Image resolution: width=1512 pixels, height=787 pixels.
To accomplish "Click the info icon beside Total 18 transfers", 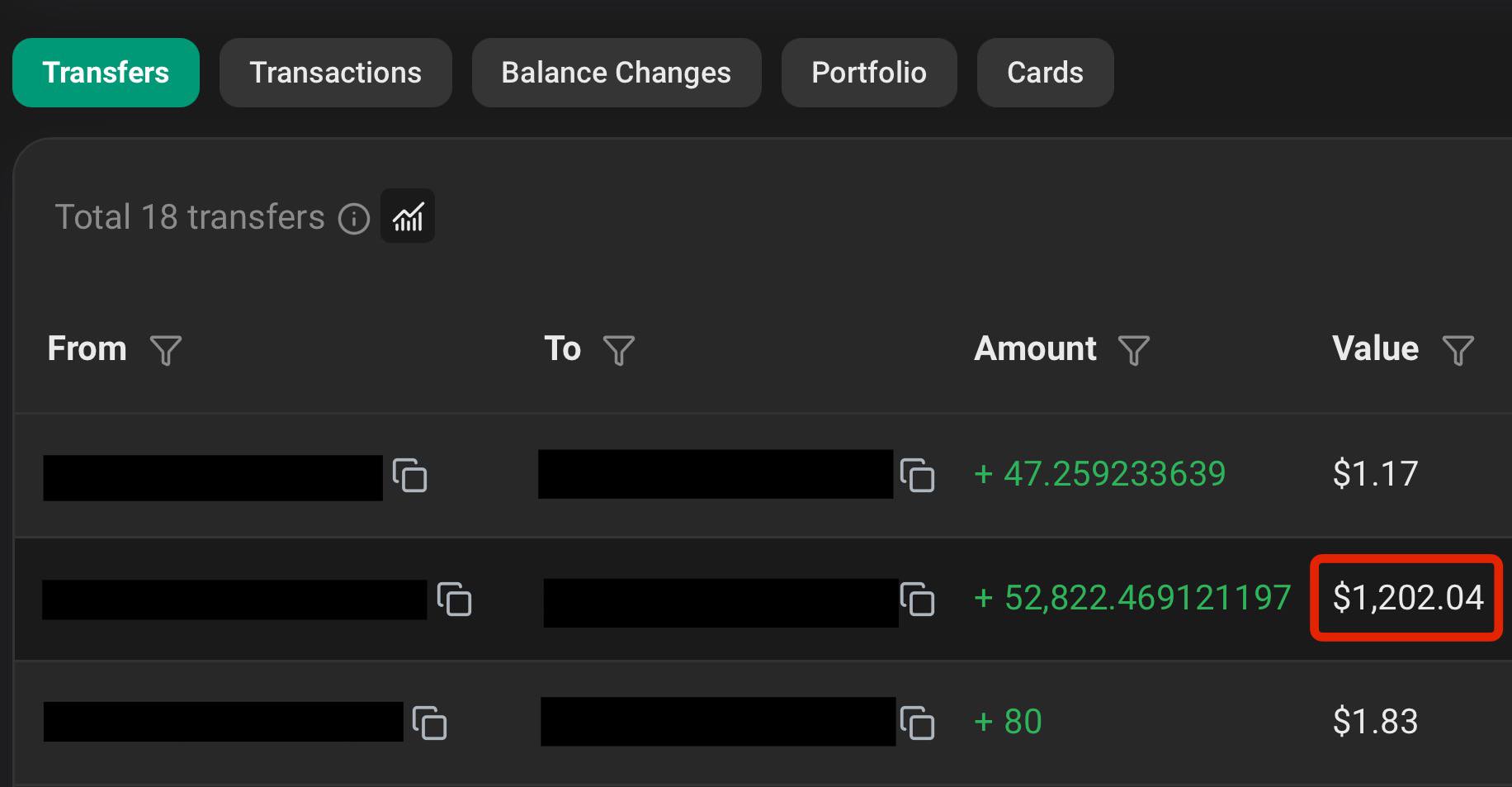I will 354,219.
